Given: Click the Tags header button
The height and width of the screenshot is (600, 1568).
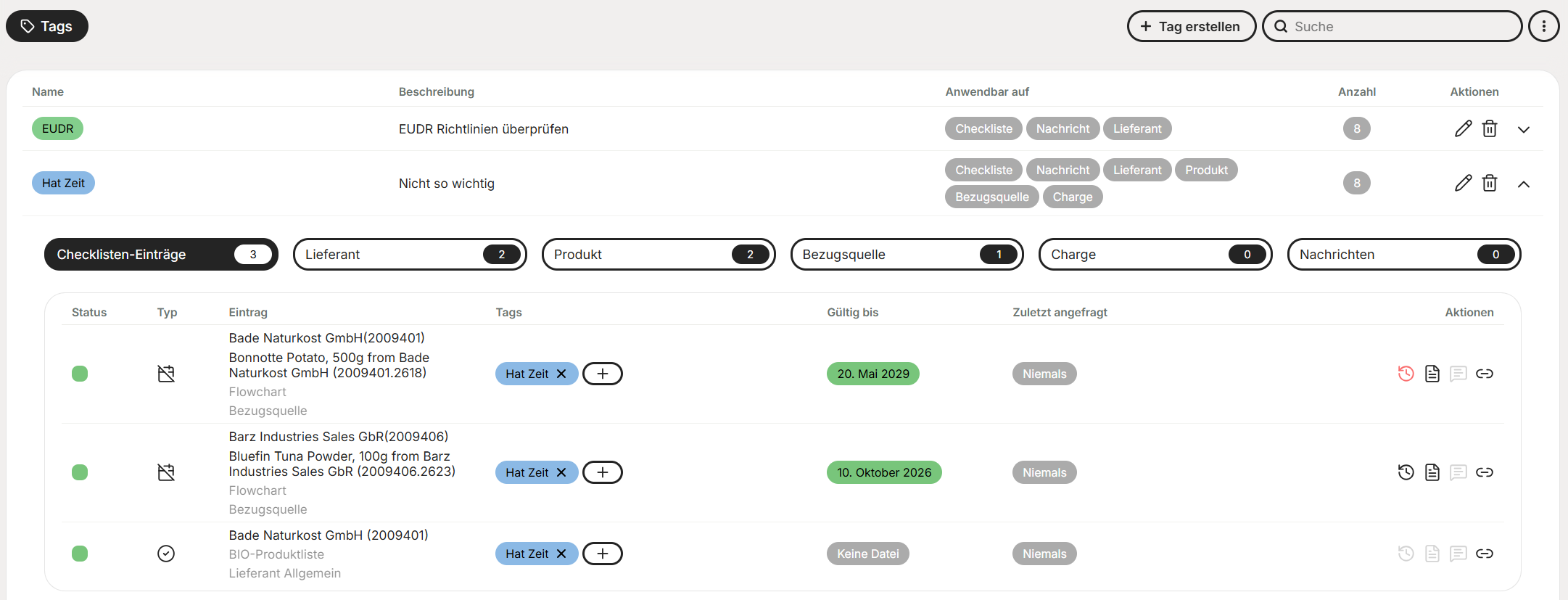Looking at the screenshot, I should (x=47, y=26).
